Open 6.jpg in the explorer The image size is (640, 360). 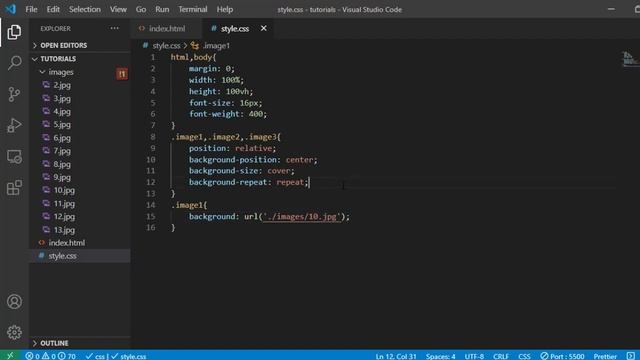point(62,138)
